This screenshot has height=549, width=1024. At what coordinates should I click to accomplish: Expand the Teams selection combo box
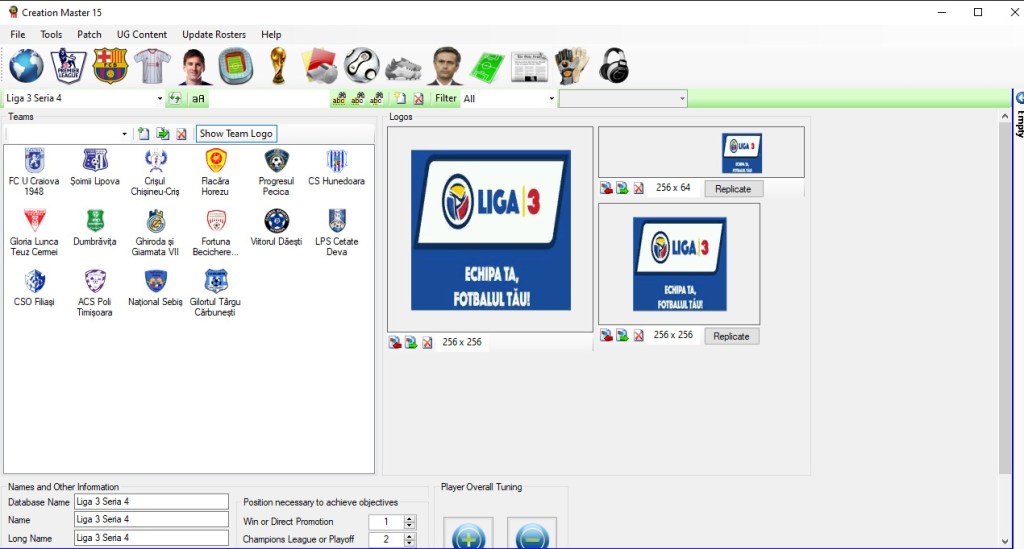[124, 134]
